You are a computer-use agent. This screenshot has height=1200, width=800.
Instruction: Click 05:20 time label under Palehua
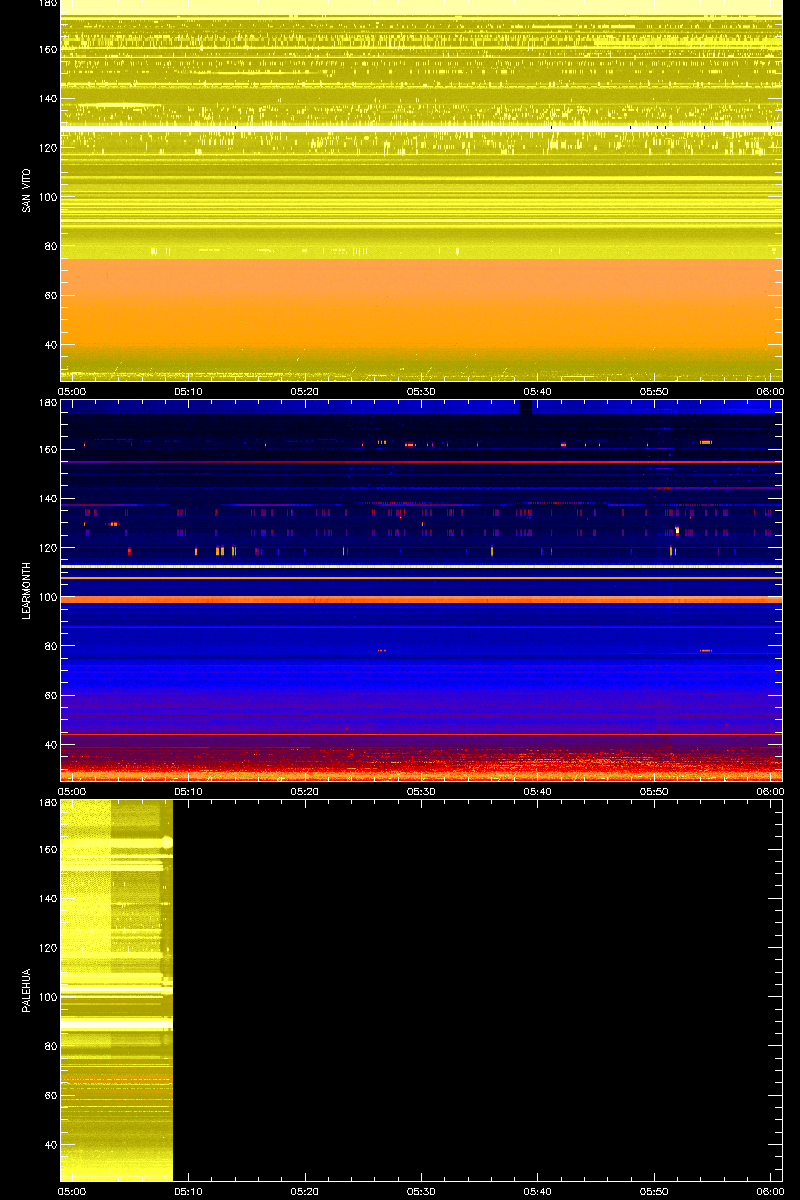[305, 1191]
